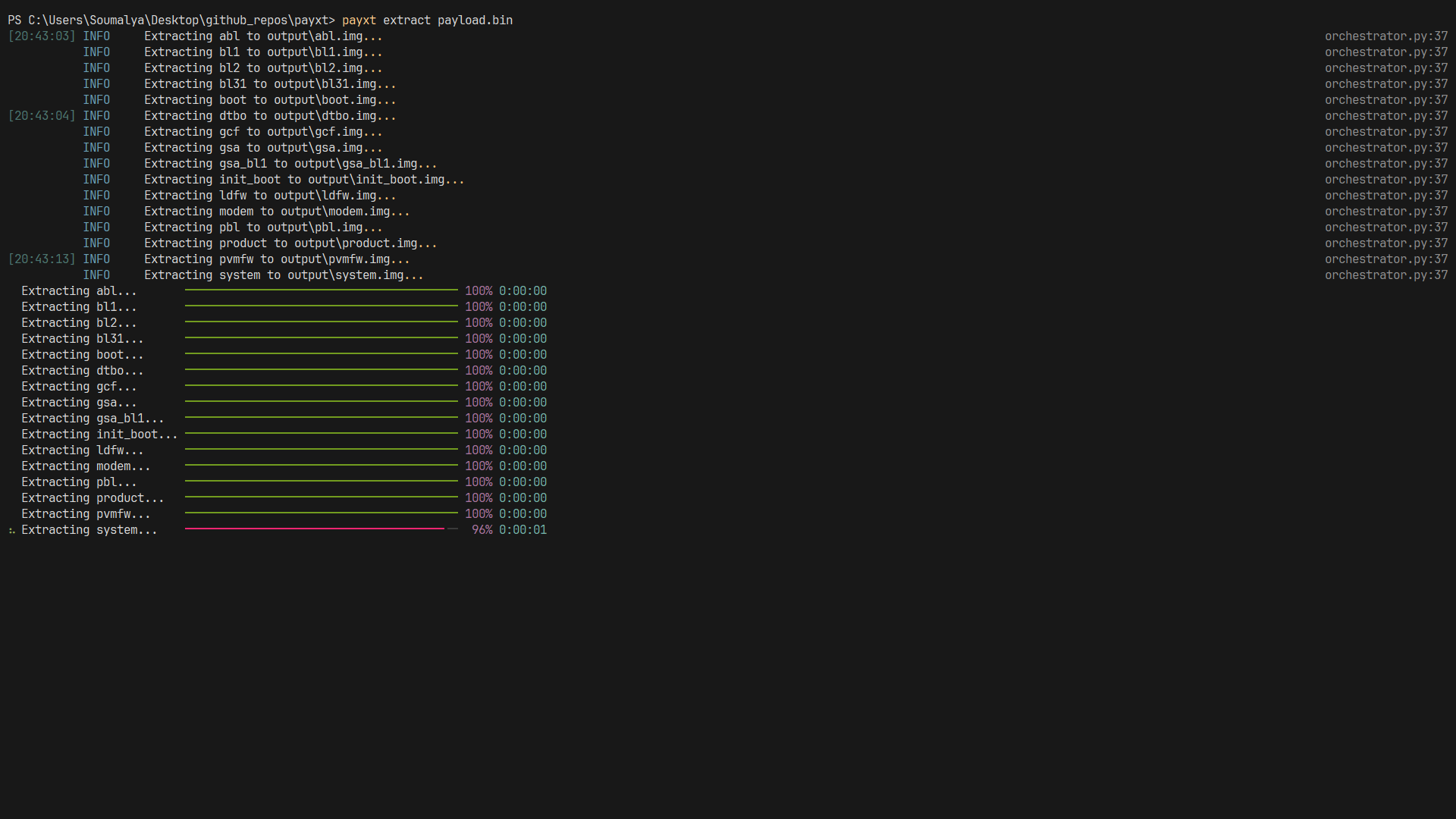This screenshot has height=819, width=1456.
Task: Select the [20:43:13] timestamp
Action: click(42, 259)
